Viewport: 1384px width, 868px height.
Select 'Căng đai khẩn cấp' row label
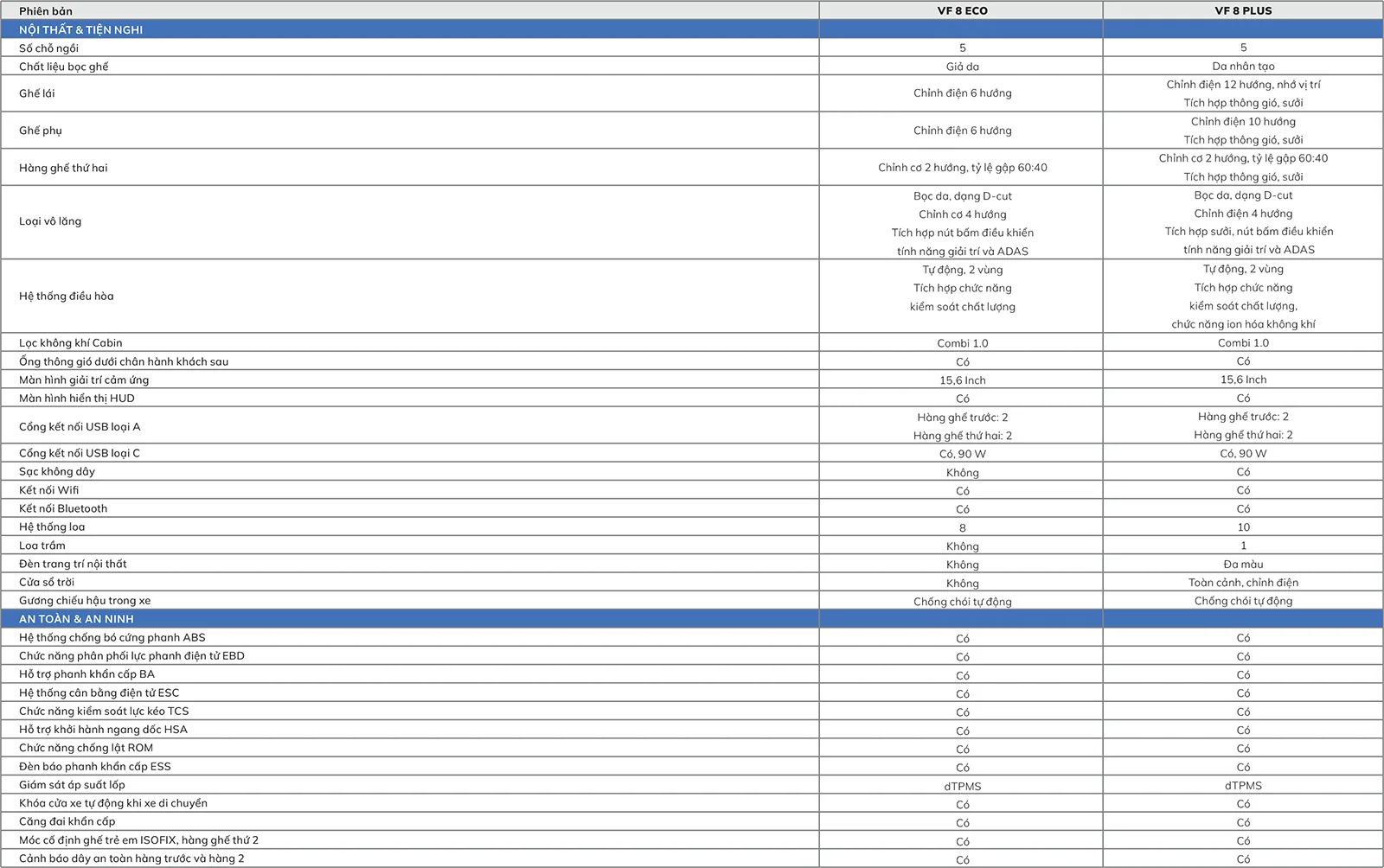click(x=67, y=822)
